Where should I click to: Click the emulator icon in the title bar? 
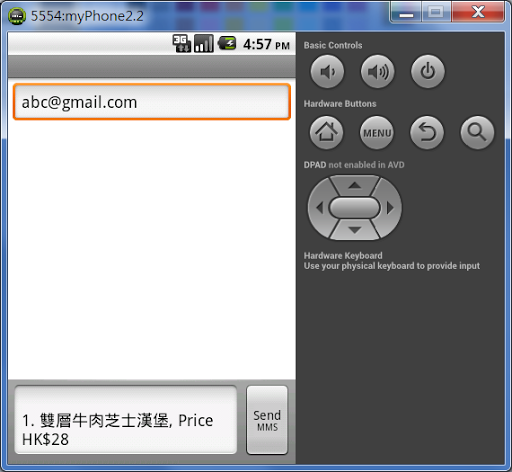coord(17,16)
